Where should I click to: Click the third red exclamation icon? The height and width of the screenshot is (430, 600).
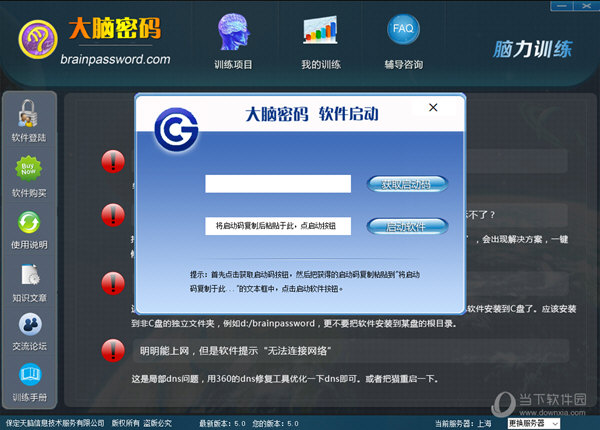[113, 283]
